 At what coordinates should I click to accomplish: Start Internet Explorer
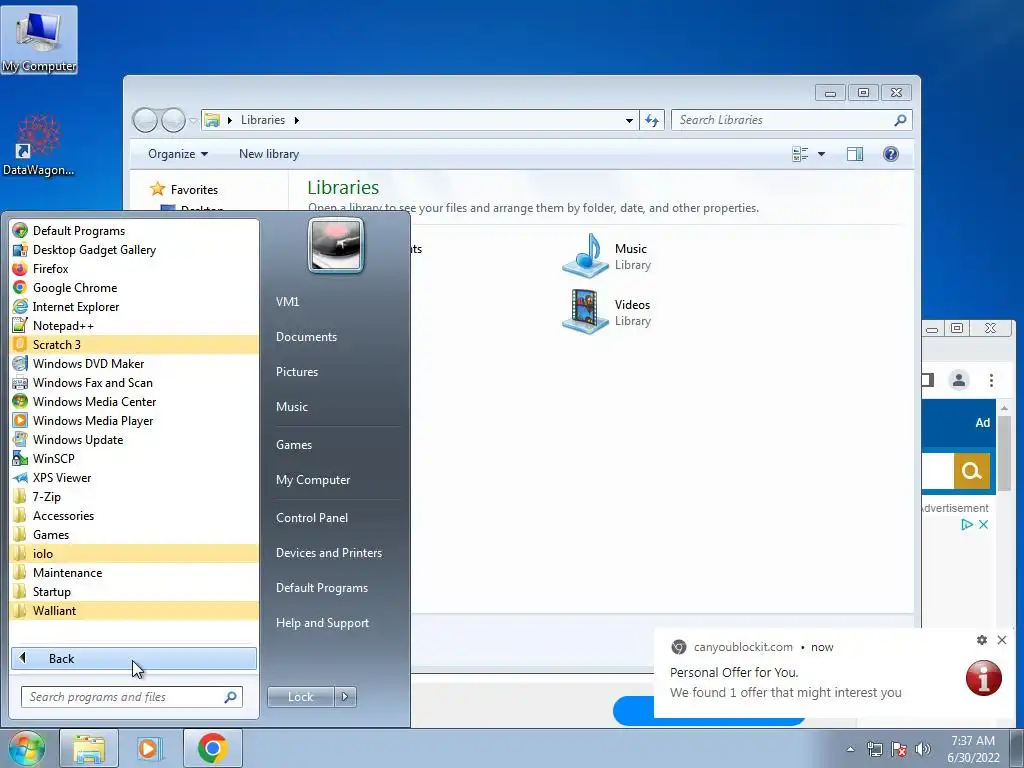pos(134,306)
